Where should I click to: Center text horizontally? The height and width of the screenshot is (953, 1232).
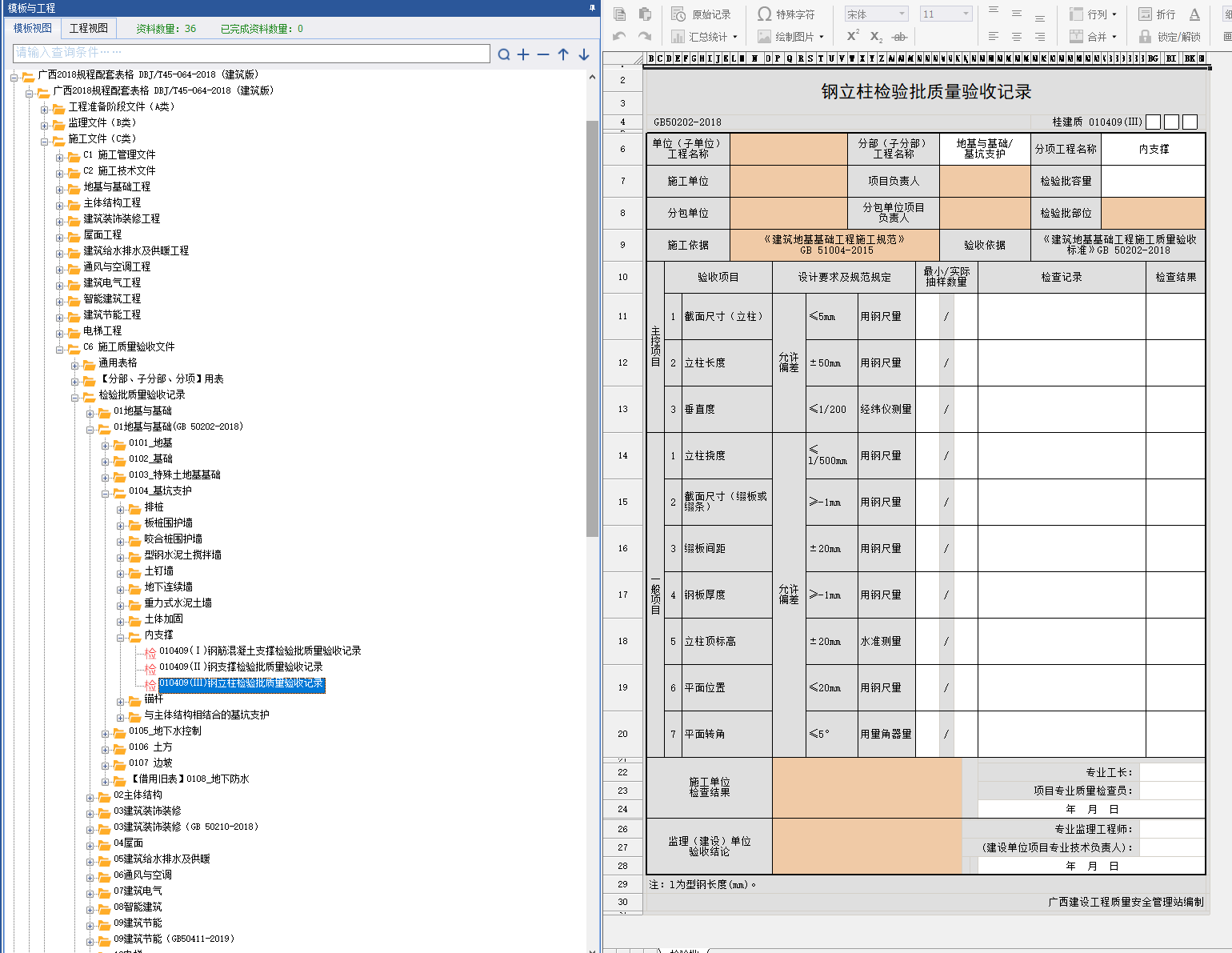tap(1017, 37)
